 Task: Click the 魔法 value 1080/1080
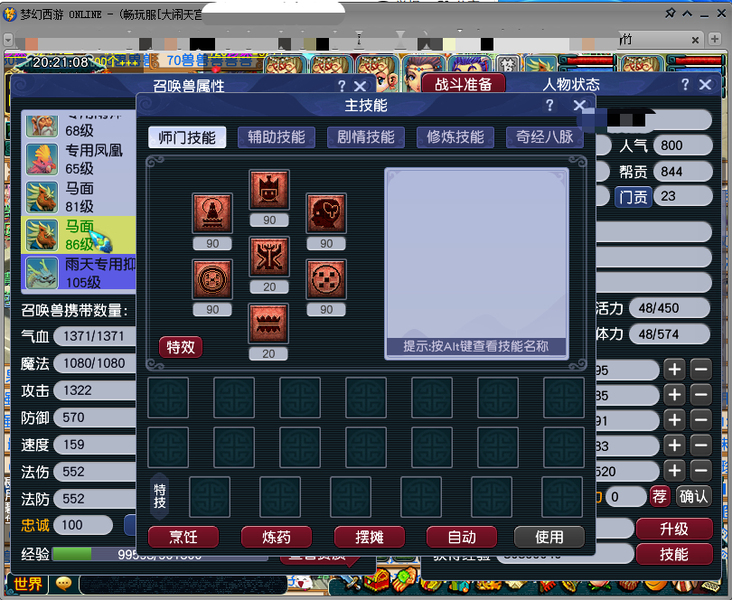pyautogui.click(x=95, y=363)
